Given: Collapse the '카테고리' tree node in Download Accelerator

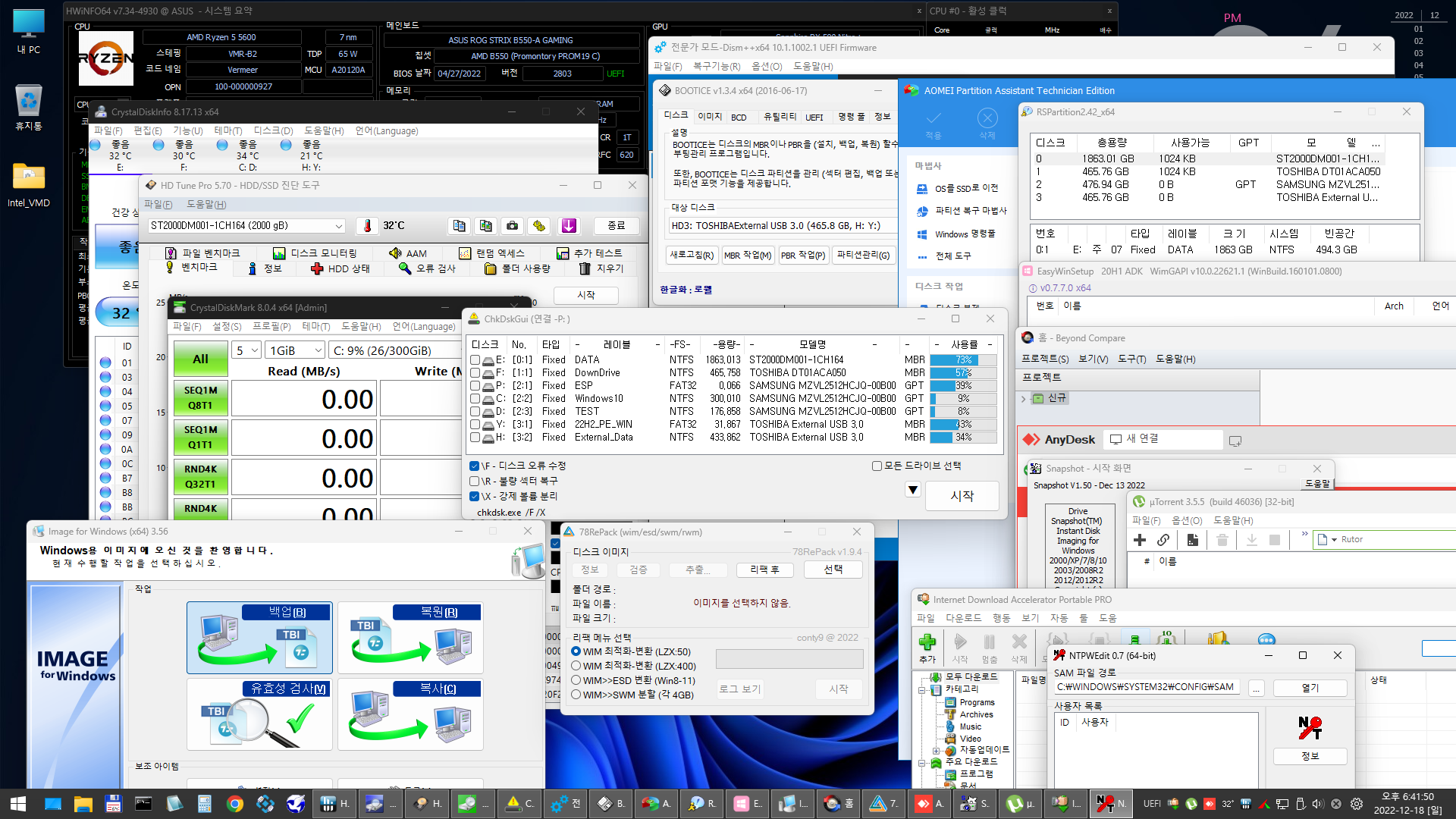Looking at the screenshot, I should [x=923, y=690].
